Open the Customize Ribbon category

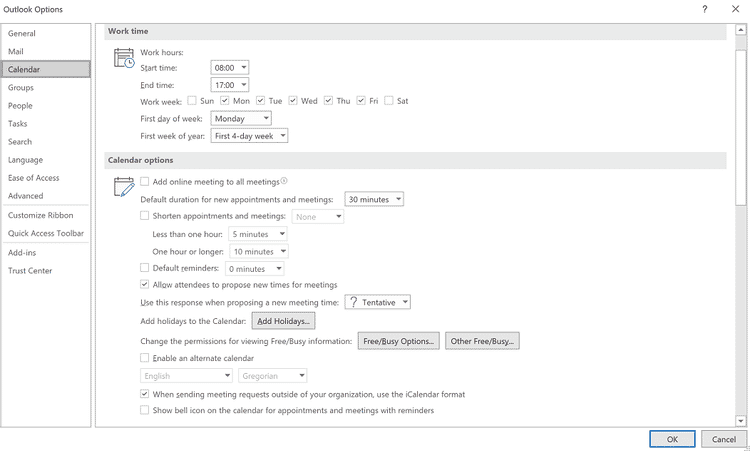point(45,215)
